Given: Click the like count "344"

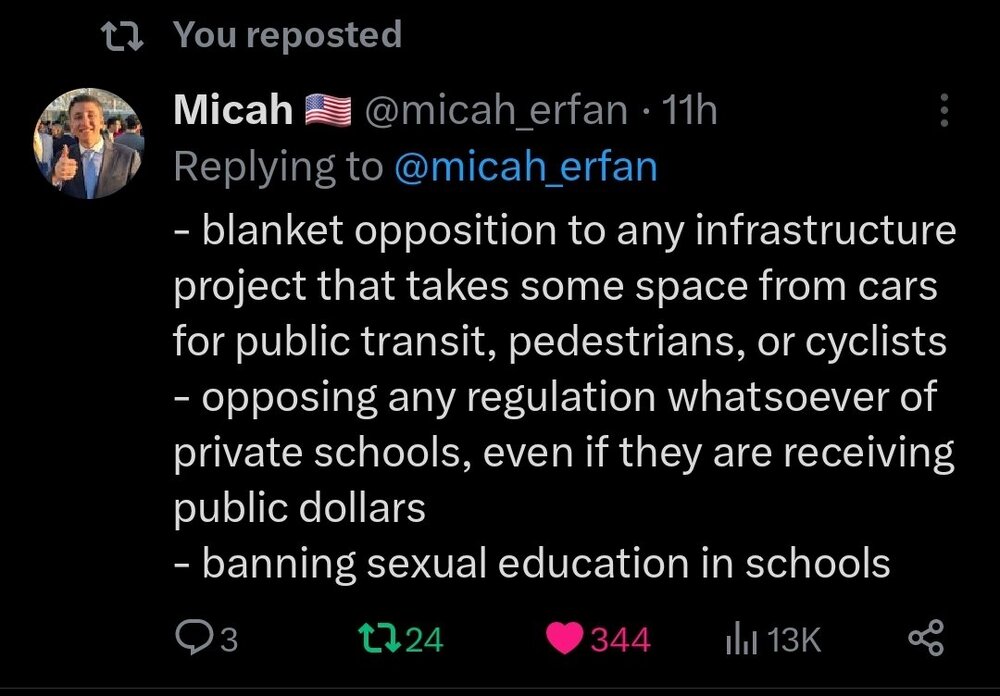Looking at the screenshot, I should (x=621, y=639).
